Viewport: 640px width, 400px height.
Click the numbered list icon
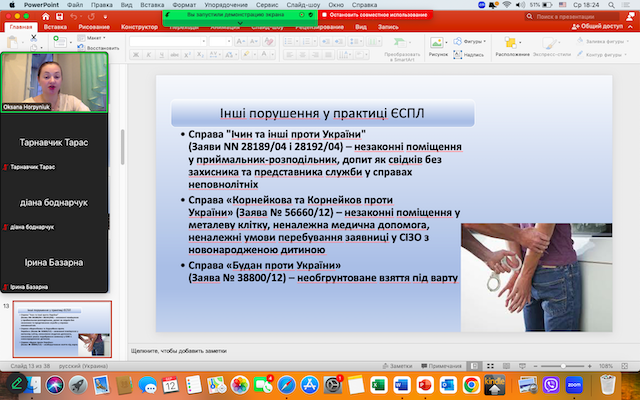tap(305, 41)
